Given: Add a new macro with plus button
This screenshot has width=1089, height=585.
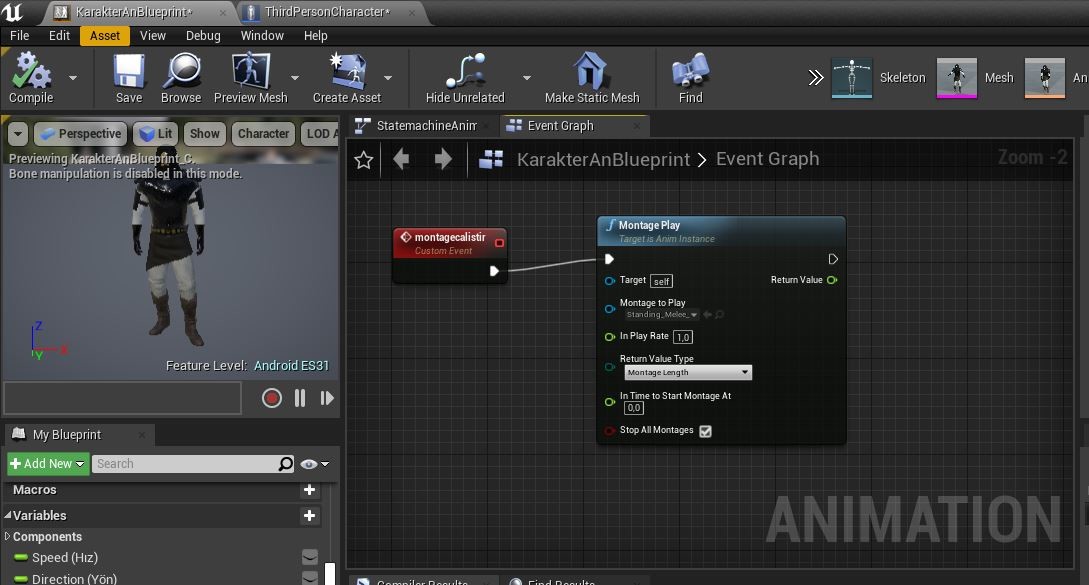Looking at the screenshot, I should click(310, 490).
